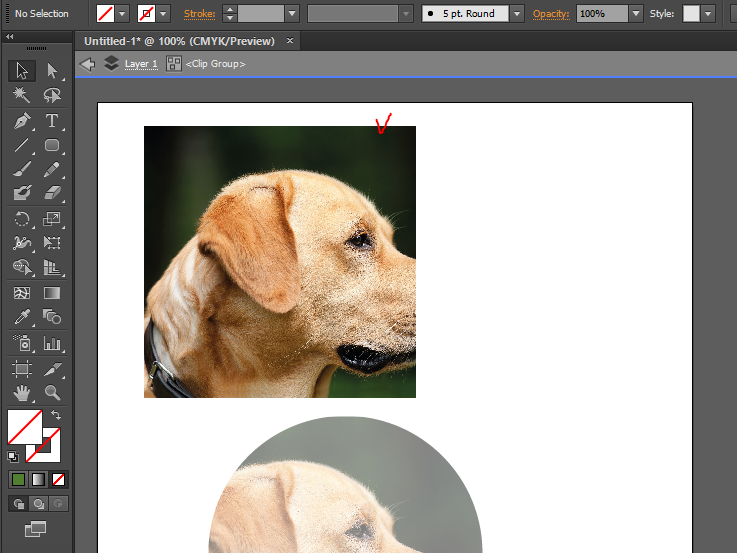
Task: Open the stroke weight dropdown
Action: (292, 14)
